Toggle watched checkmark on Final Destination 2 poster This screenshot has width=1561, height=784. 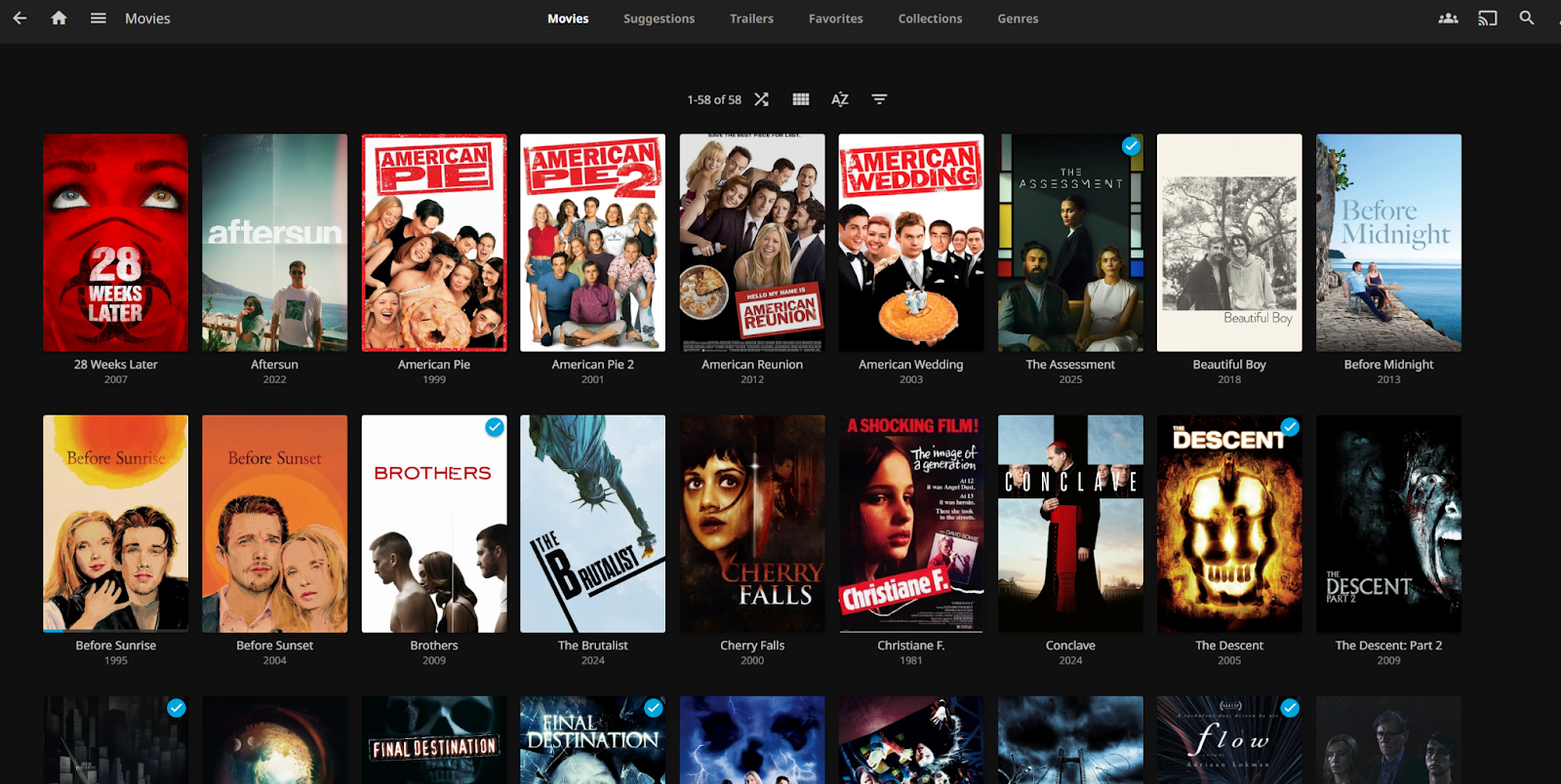pos(654,708)
